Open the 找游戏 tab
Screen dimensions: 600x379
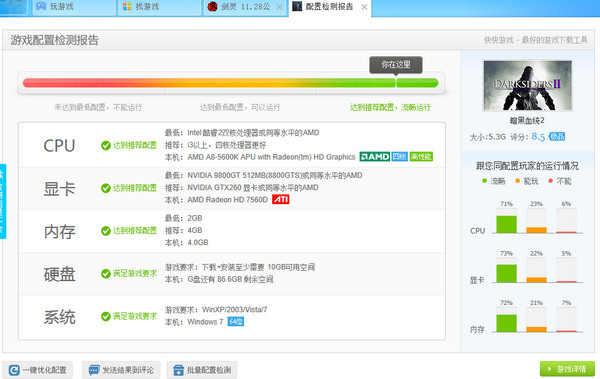[x=160, y=7]
